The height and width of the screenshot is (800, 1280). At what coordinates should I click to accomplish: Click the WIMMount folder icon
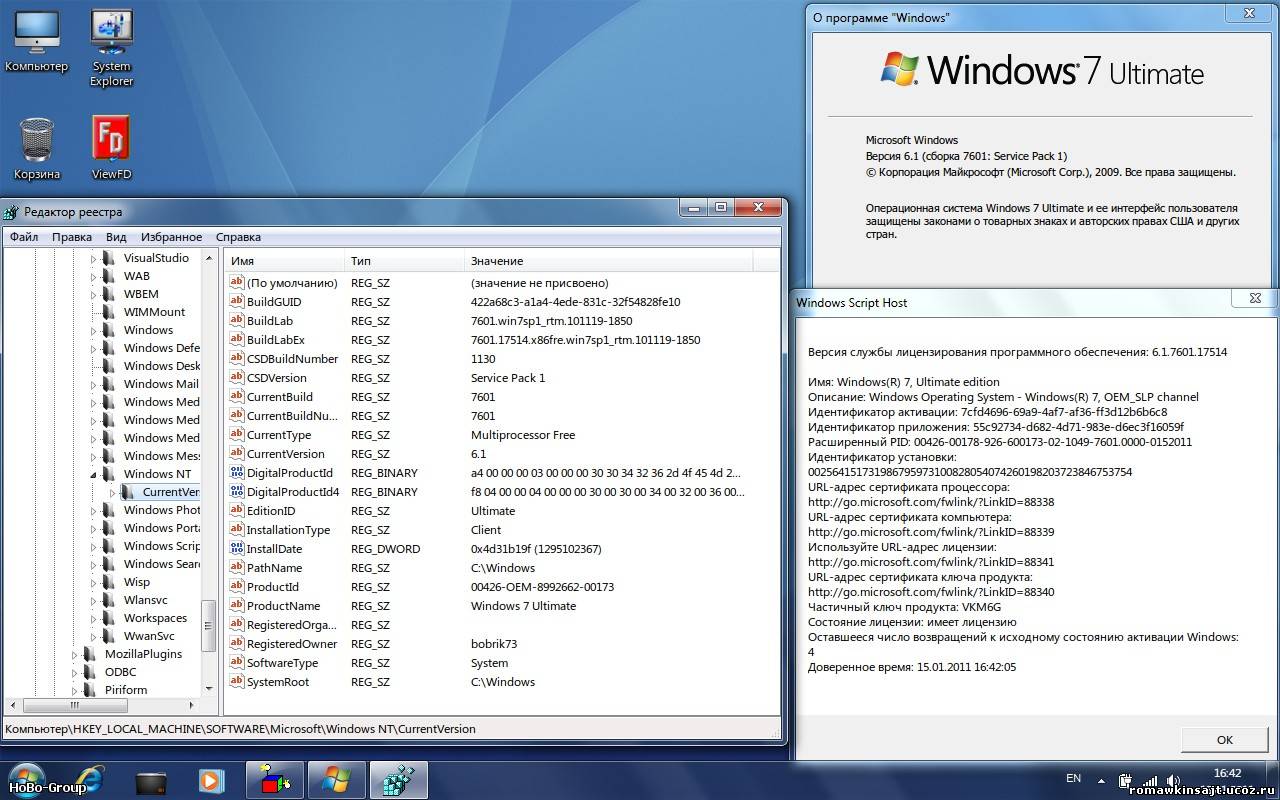(109, 312)
